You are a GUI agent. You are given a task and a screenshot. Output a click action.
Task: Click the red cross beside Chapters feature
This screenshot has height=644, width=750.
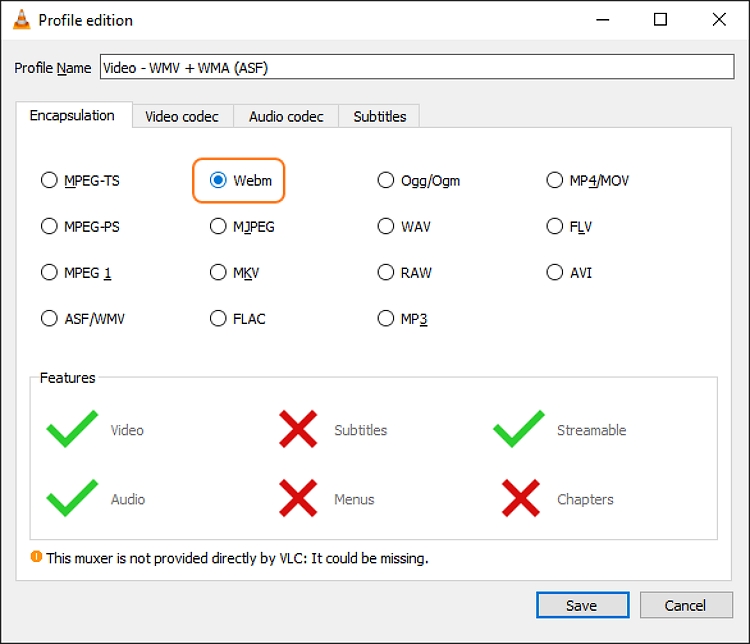pos(521,498)
